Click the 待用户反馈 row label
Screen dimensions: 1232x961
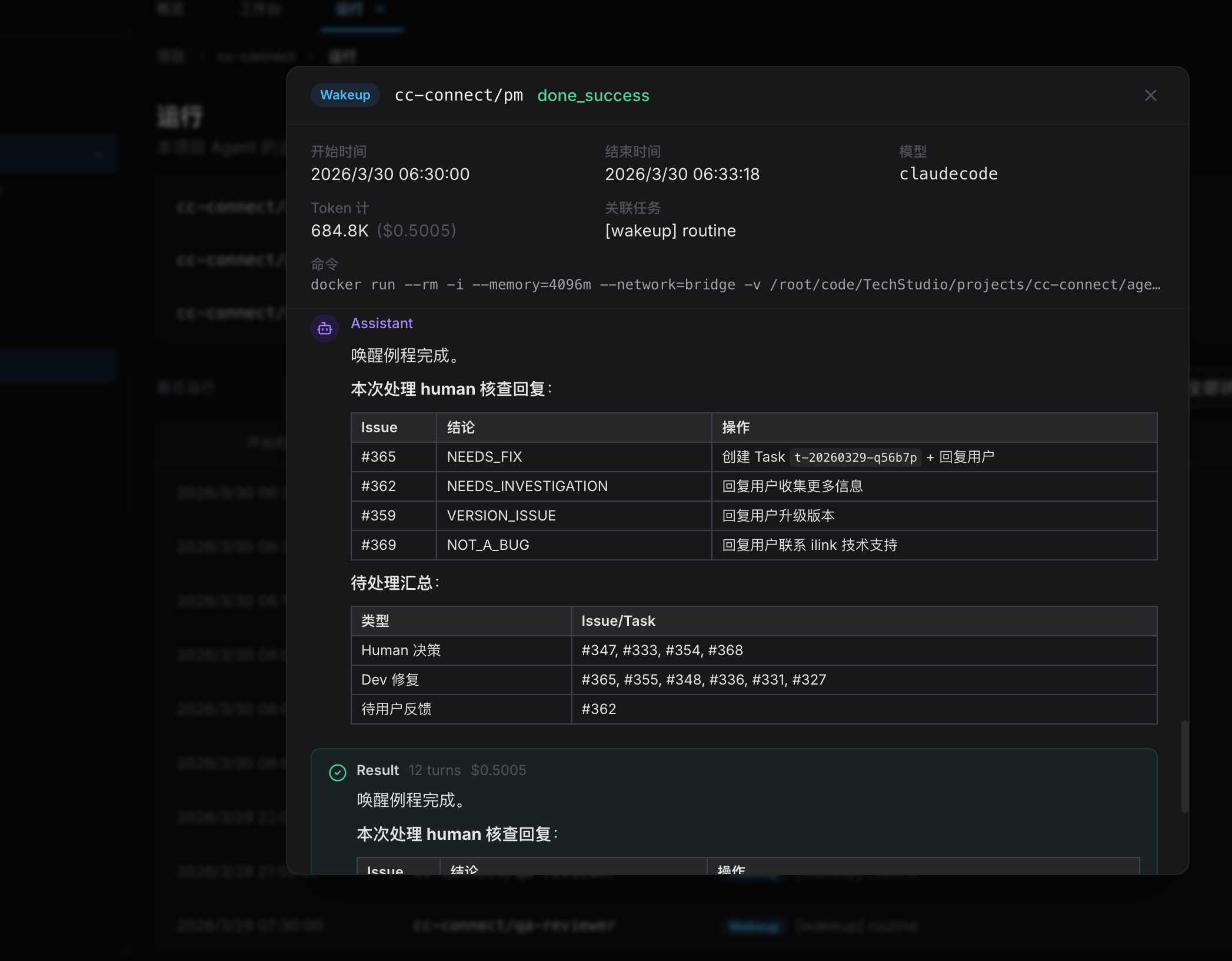coord(396,709)
